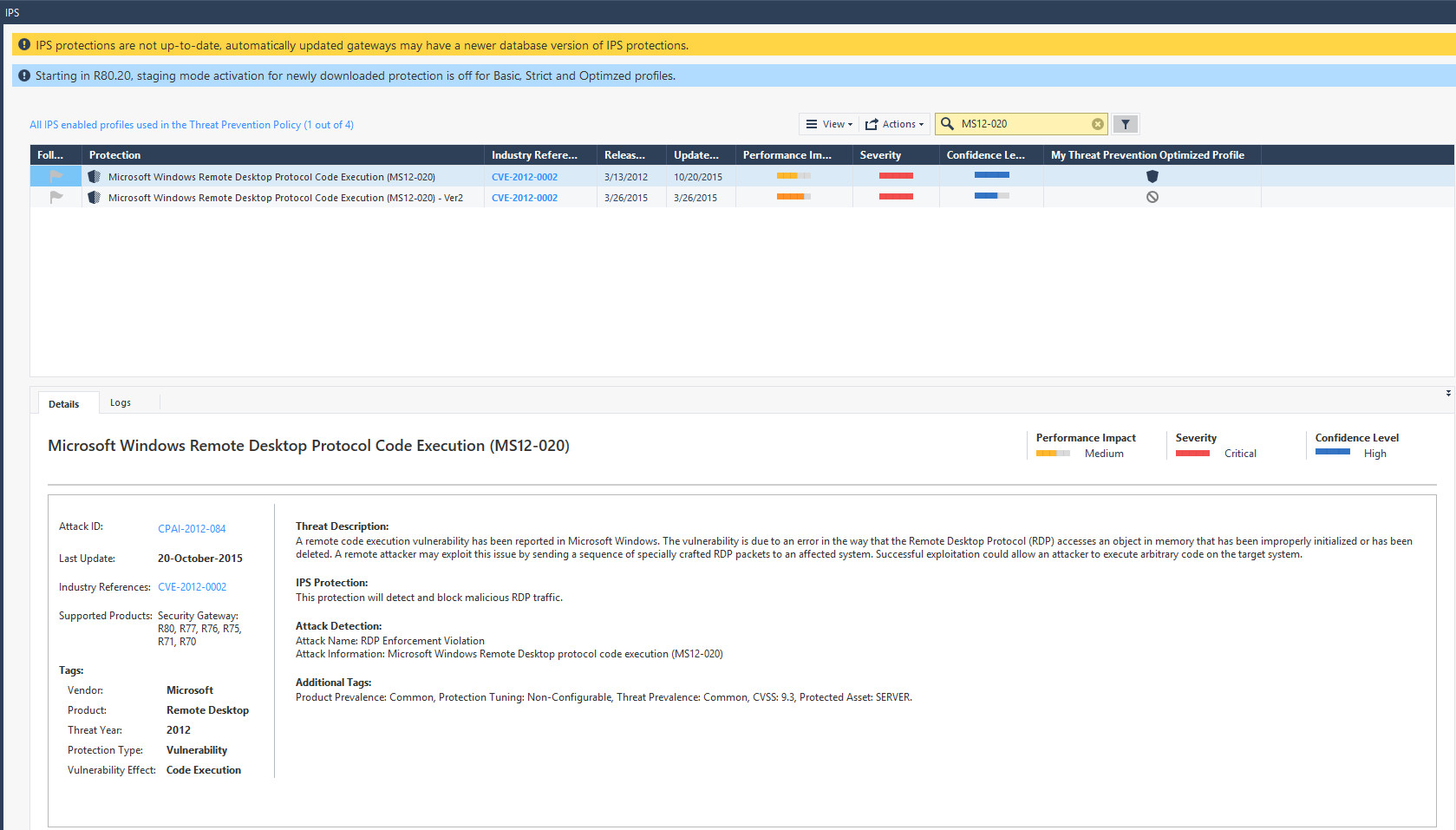Open CVE-2012-0002 link in first row
This screenshot has width=1456, height=830.
525,177
